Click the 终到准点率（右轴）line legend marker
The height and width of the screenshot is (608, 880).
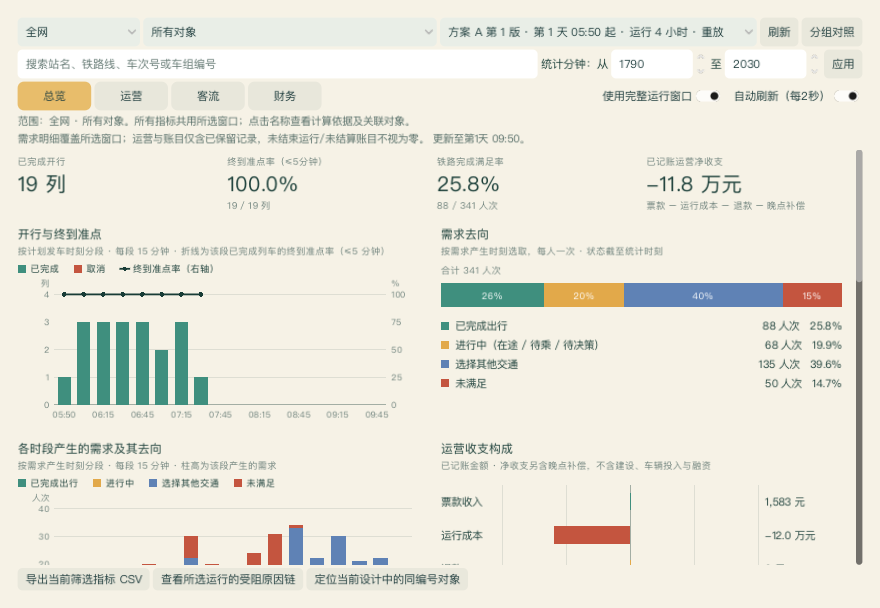click(x=125, y=269)
